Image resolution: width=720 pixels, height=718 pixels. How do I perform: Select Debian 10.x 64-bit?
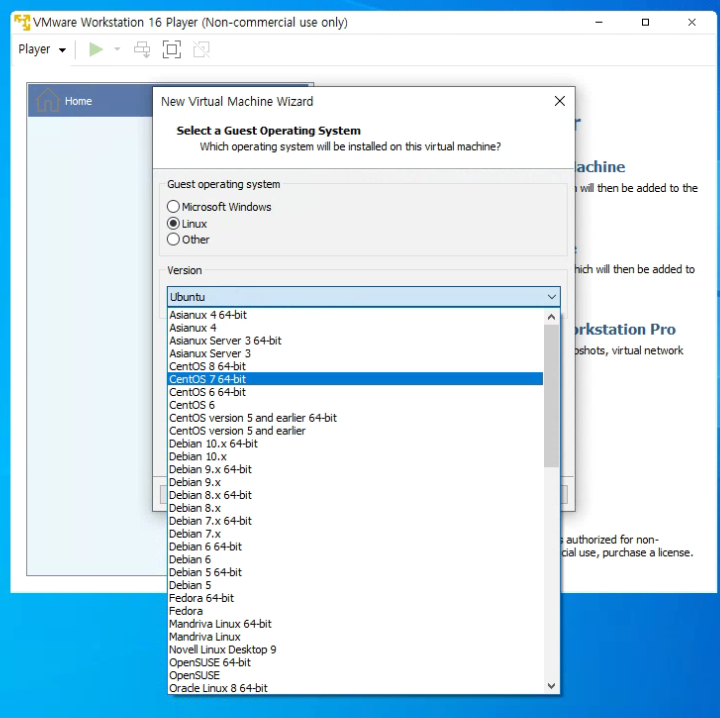point(355,443)
